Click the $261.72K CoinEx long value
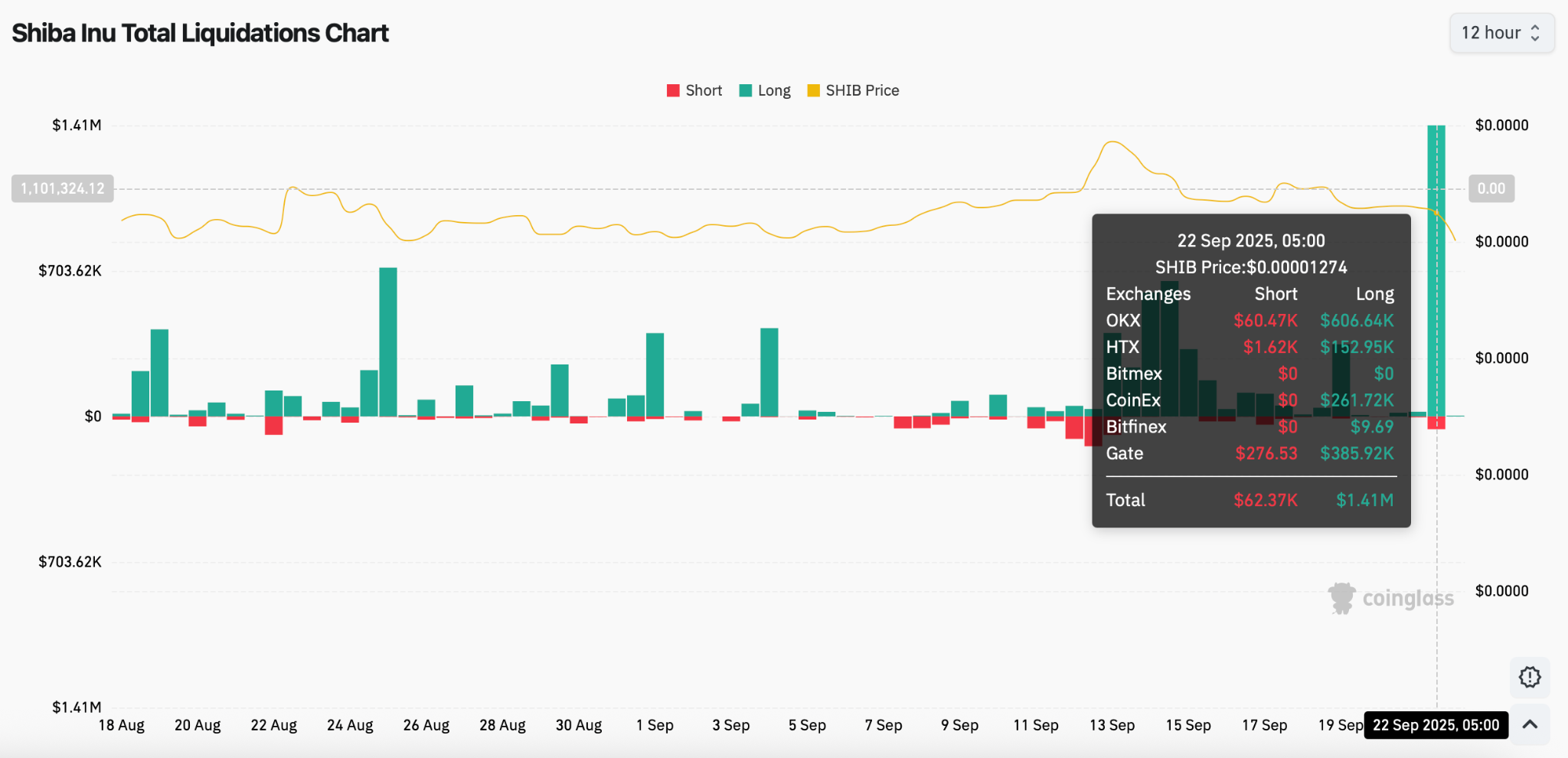This screenshot has height=758, width=1568. tap(1357, 400)
